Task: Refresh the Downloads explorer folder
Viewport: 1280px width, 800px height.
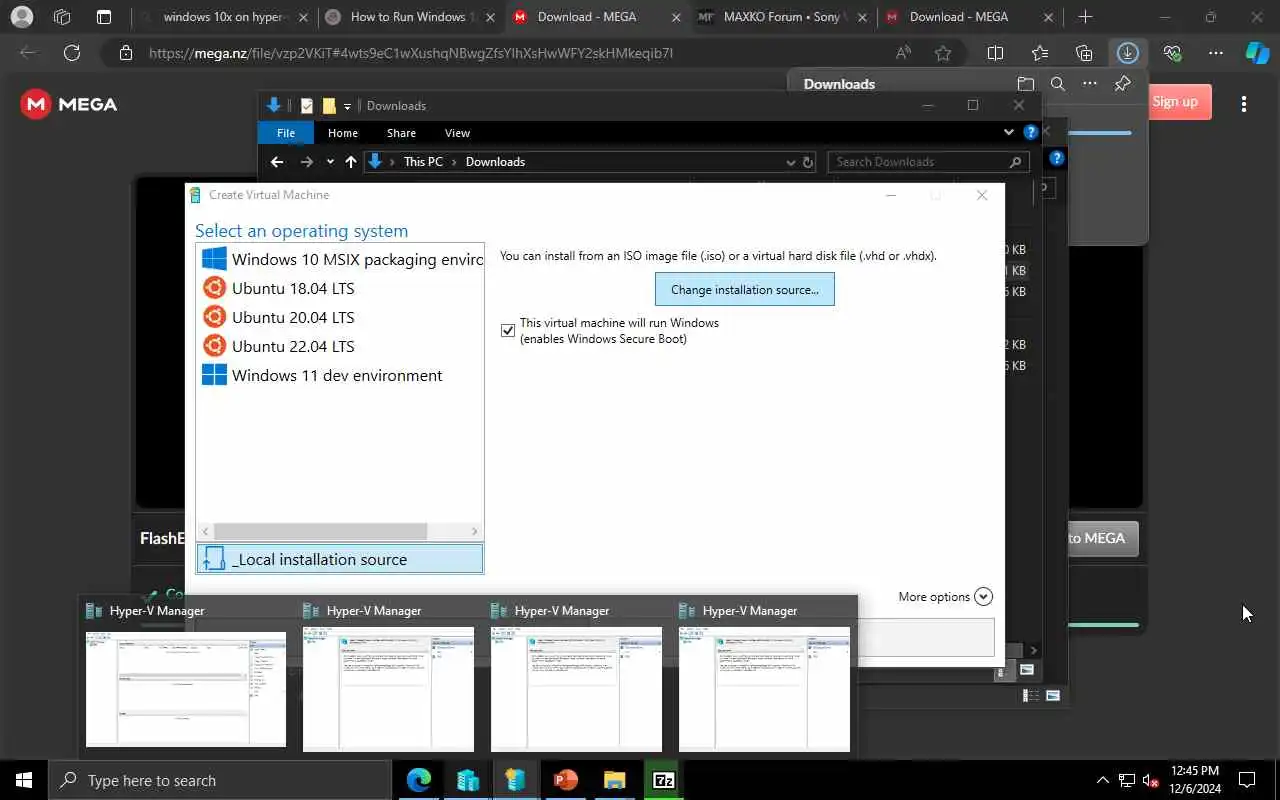Action: click(809, 162)
